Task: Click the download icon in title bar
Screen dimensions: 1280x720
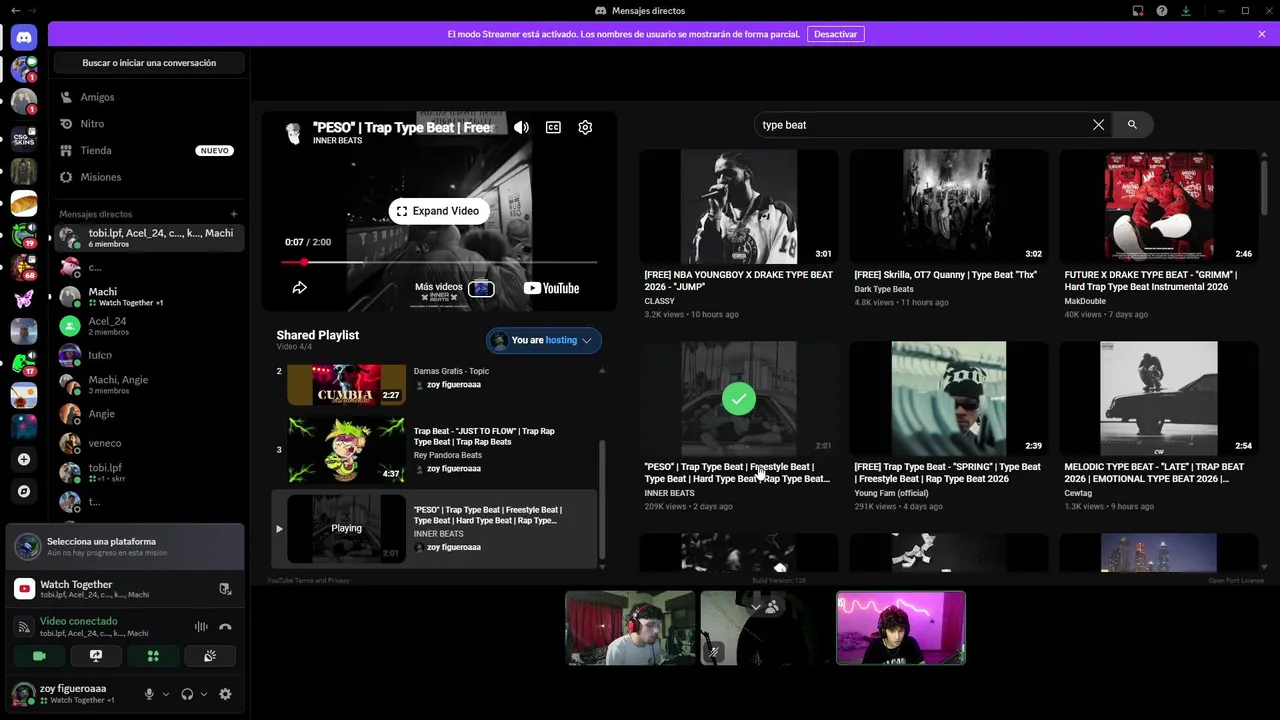Action: (x=1186, y=11)
